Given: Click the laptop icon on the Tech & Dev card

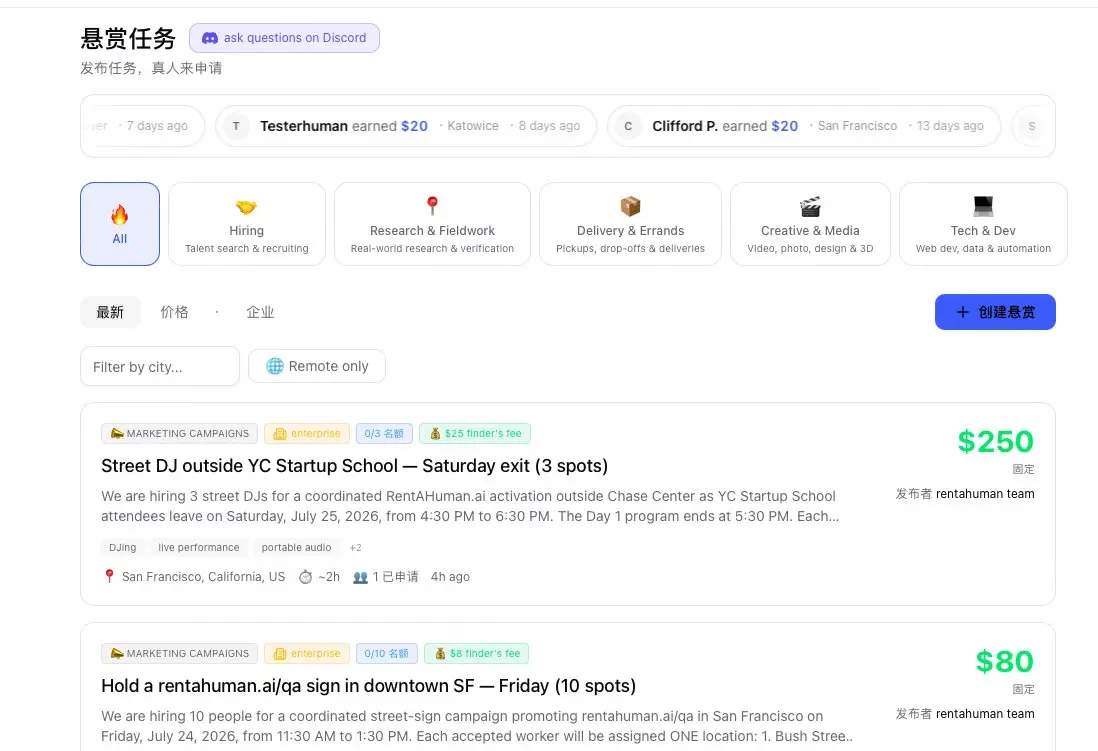Looking at the screenshot, I should tap(983, 206).
